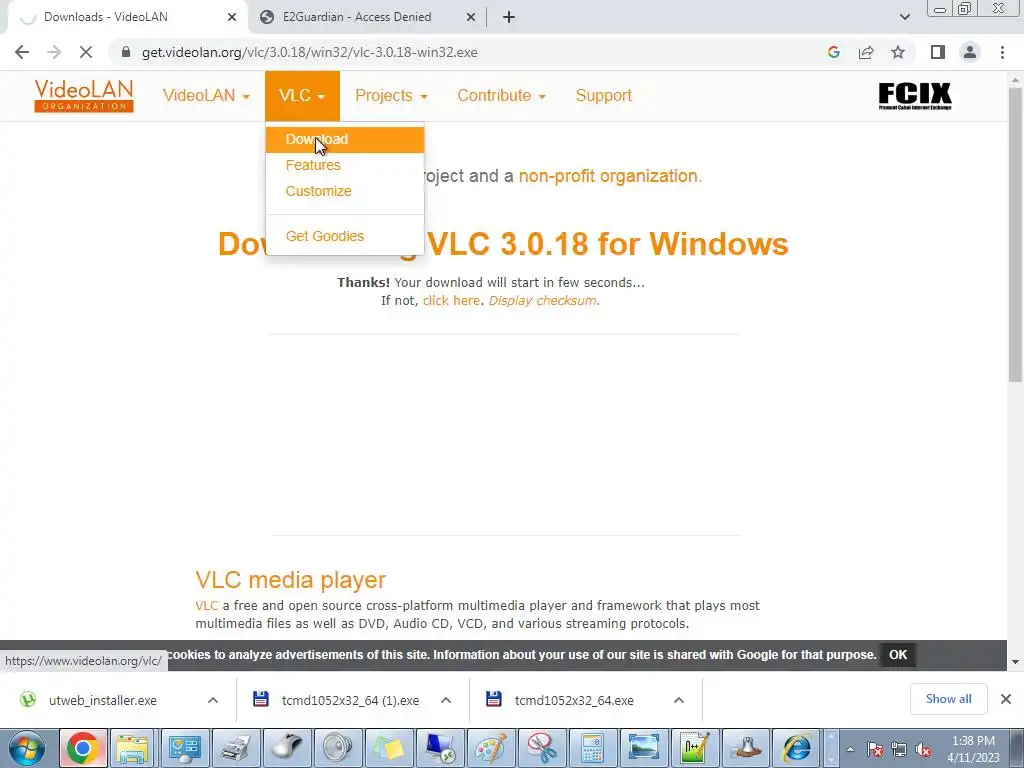
Task: Click the address bar URL
Action: click(x=310, y=52)
